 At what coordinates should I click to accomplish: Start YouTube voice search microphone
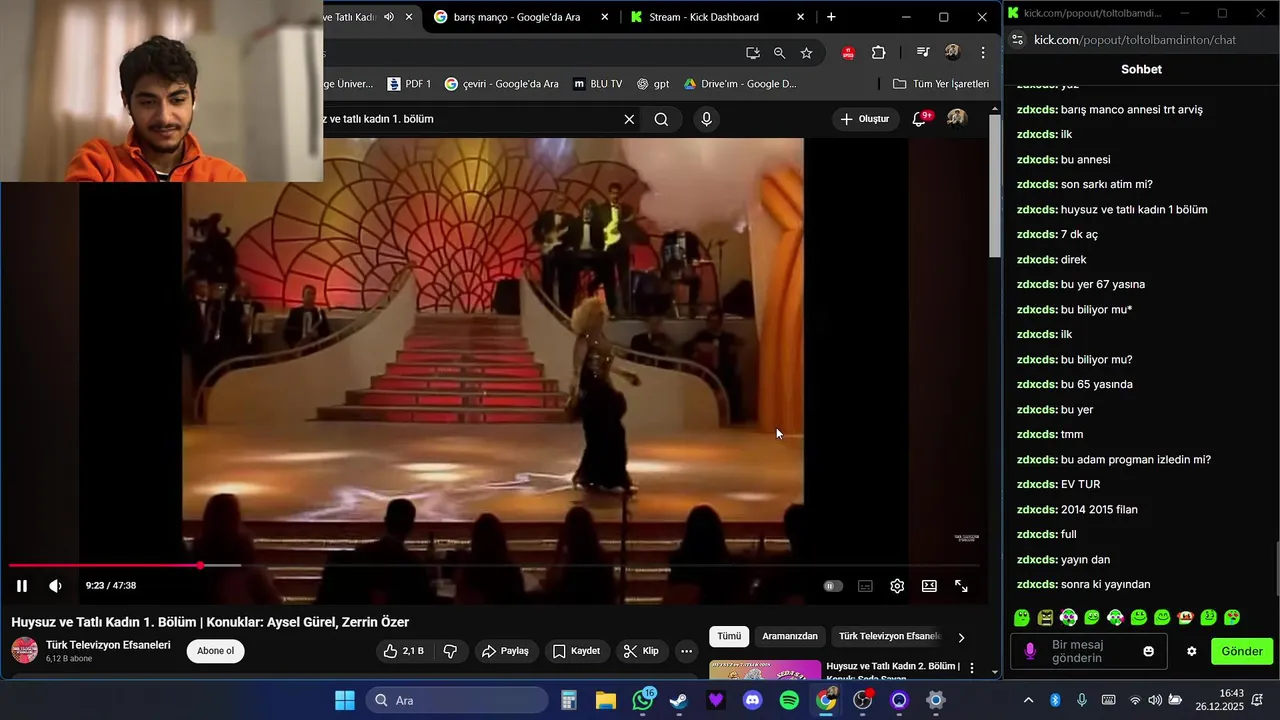(x=707, y=119)
